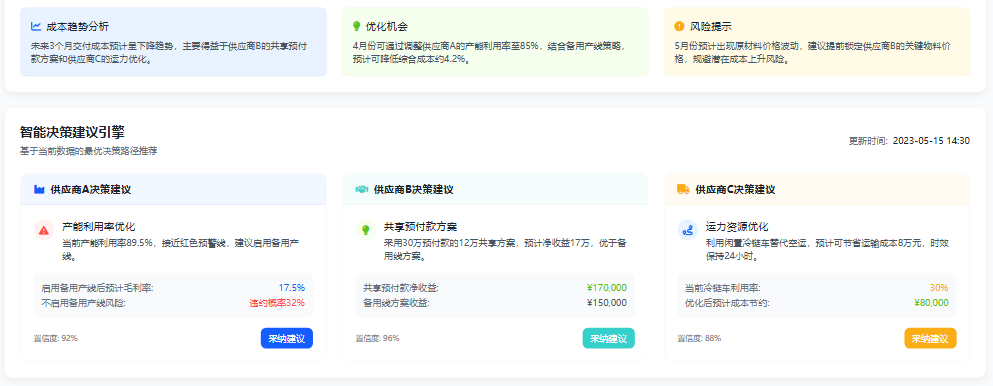Accept the 供应商A recommendation with blue 采纳建议 button
The width and height of the screenshot is (993, 386).
pyautogui.click(x=287, y=339)
